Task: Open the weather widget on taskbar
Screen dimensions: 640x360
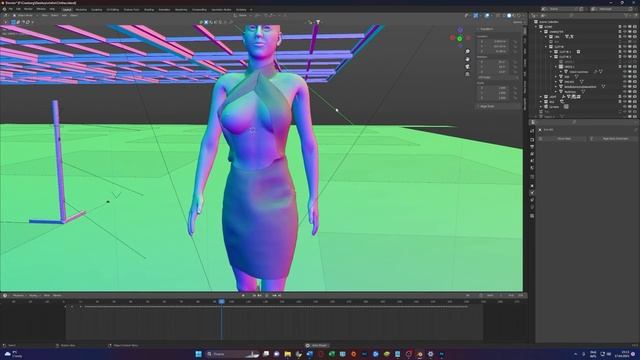Action: coord(12,354)
